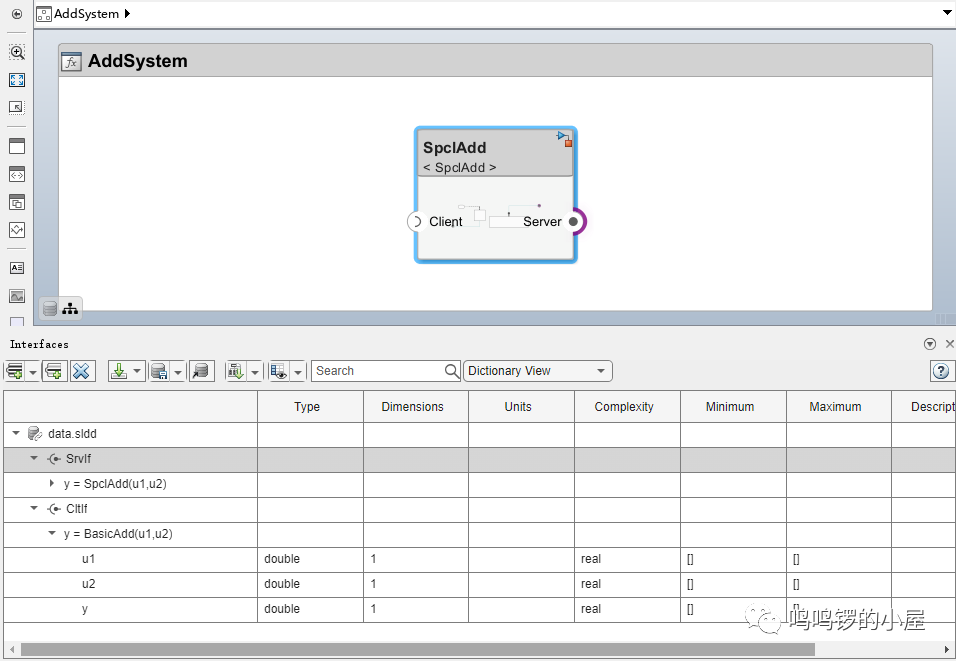Collapse y = BasicAdd(u1,u2) row
Image resolution: width=956 pixels, height=661 pixels.
tap(52, 534)
